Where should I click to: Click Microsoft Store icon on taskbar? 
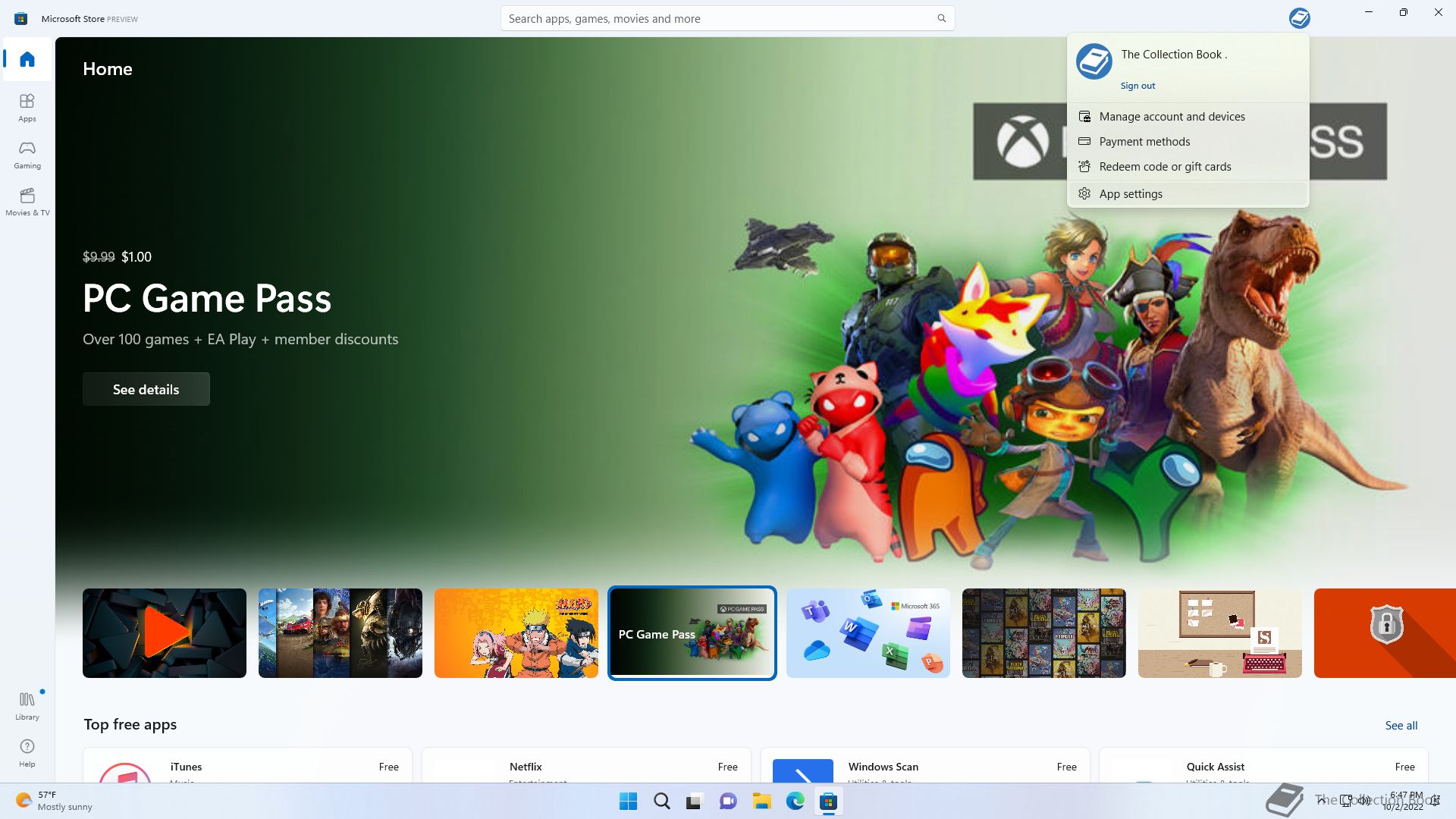click(828, 801)
